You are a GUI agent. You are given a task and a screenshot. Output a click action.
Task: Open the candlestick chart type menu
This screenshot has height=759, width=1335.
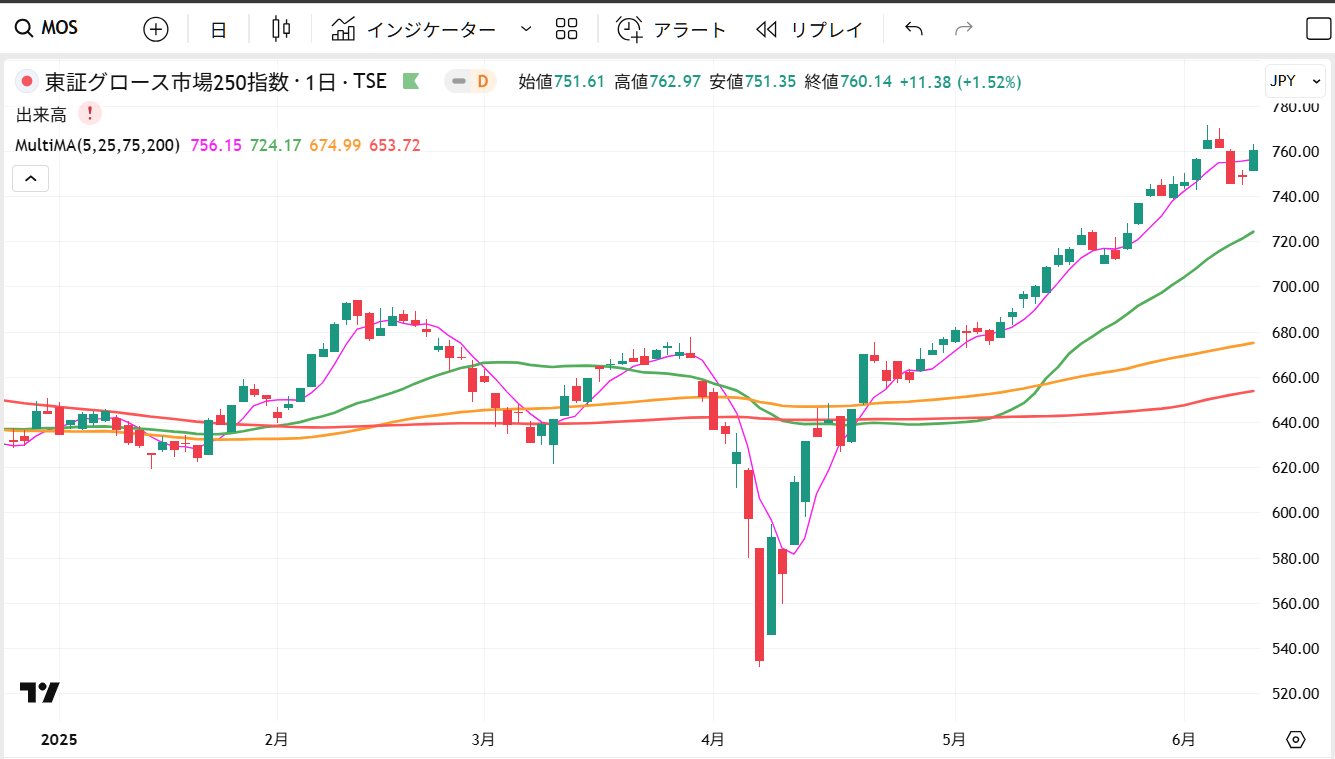281,29
